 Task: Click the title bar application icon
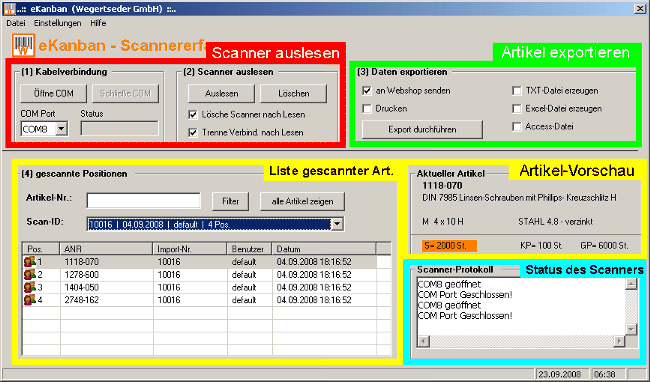[9, 8]
